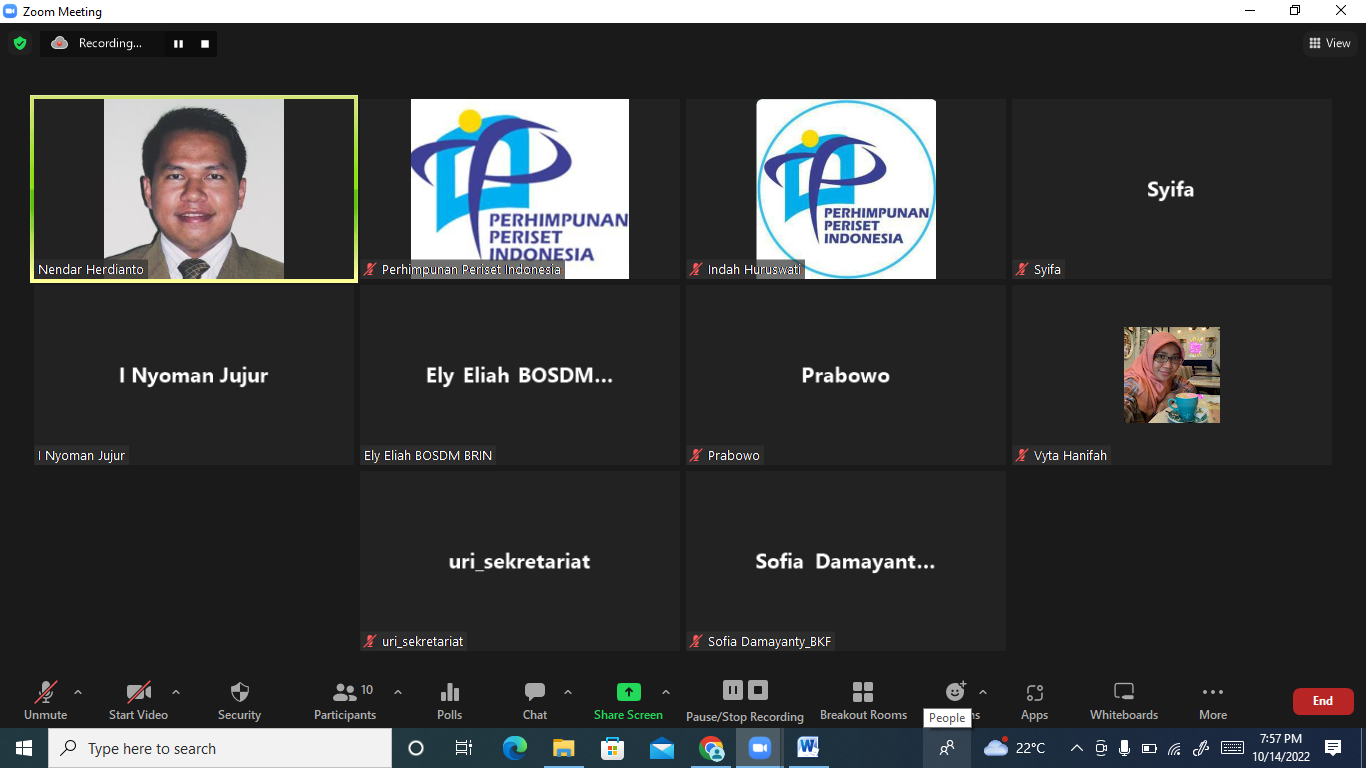Screen dimensions: 1366x768
Task: Select the Sofia Damayanty_BKF tile
Action: (846, 561)
